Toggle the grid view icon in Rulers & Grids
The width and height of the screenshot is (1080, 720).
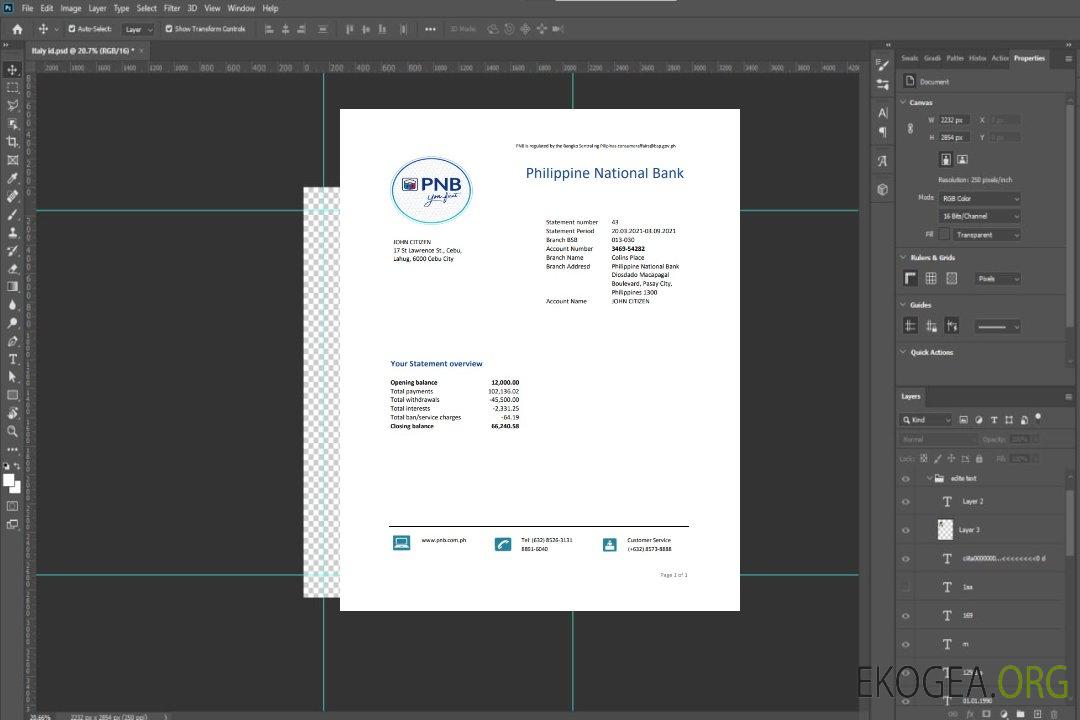point(931,278)
